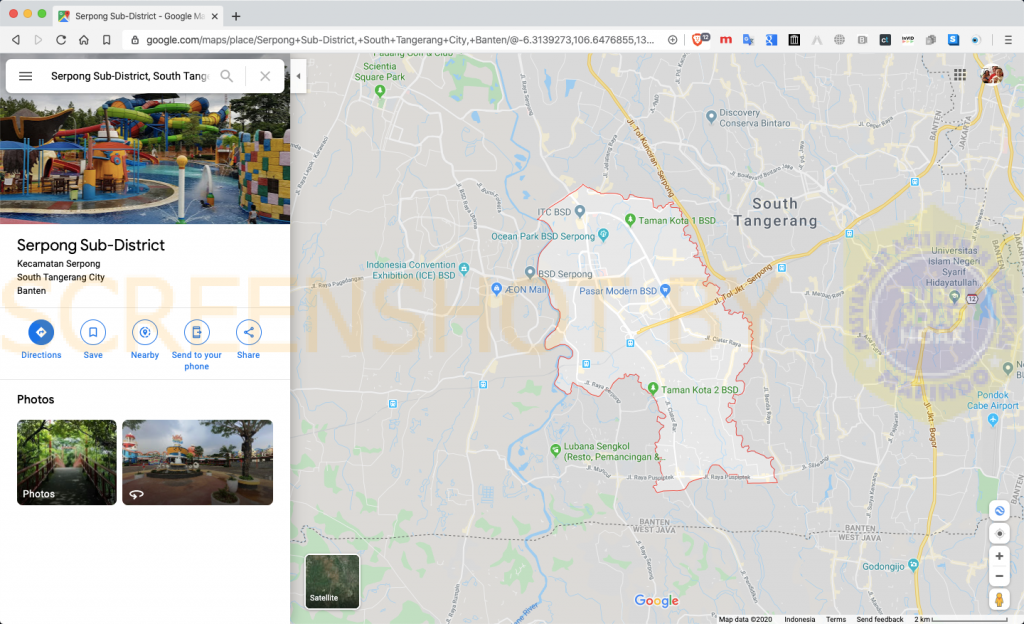Click the Send feedback link
This screenshot has width=1024, height=624.
(880, 619)
